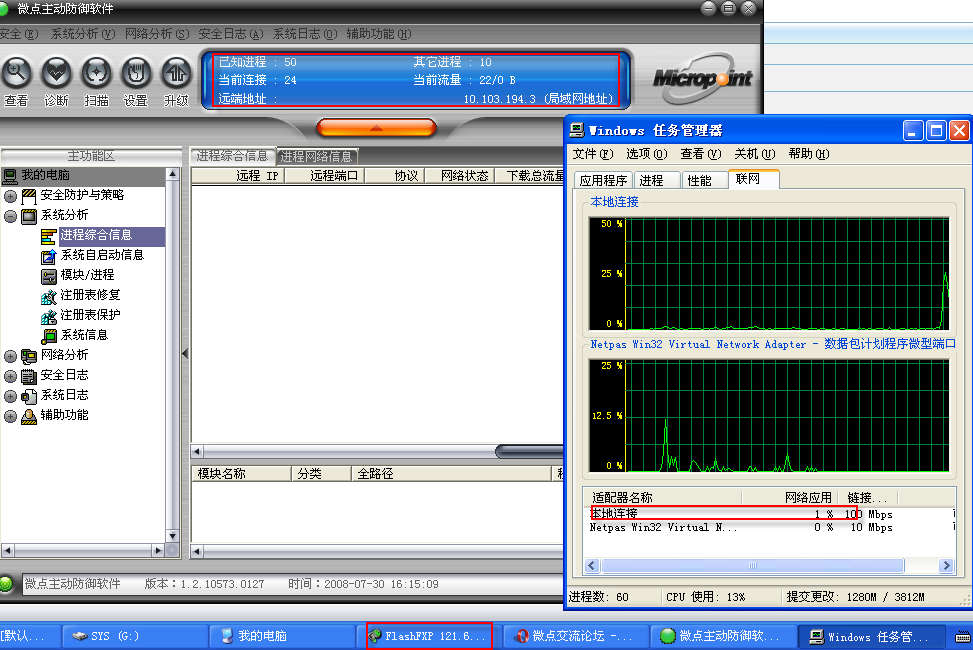Click Micropoint logo in header

[702, 78]
